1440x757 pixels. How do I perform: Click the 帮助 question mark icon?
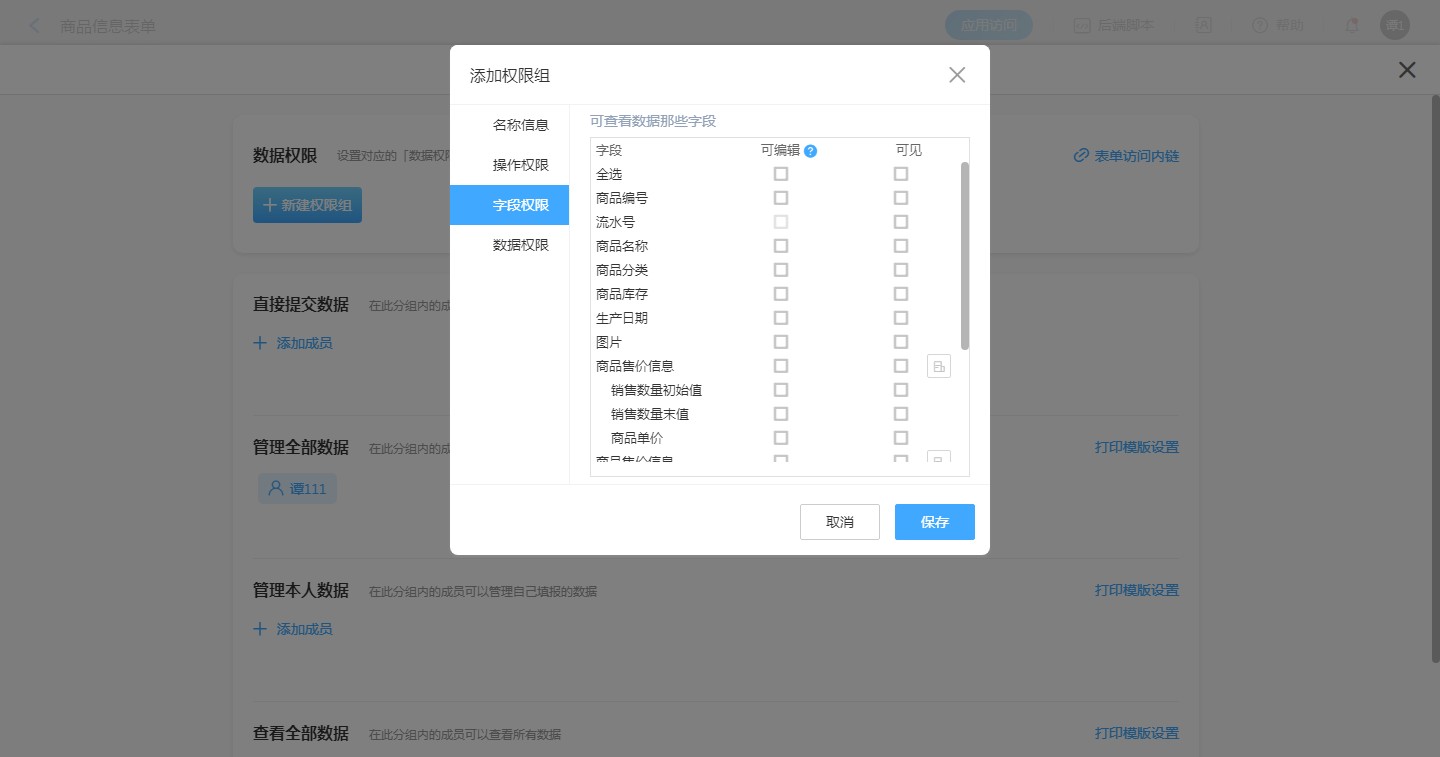[1259, 26]
